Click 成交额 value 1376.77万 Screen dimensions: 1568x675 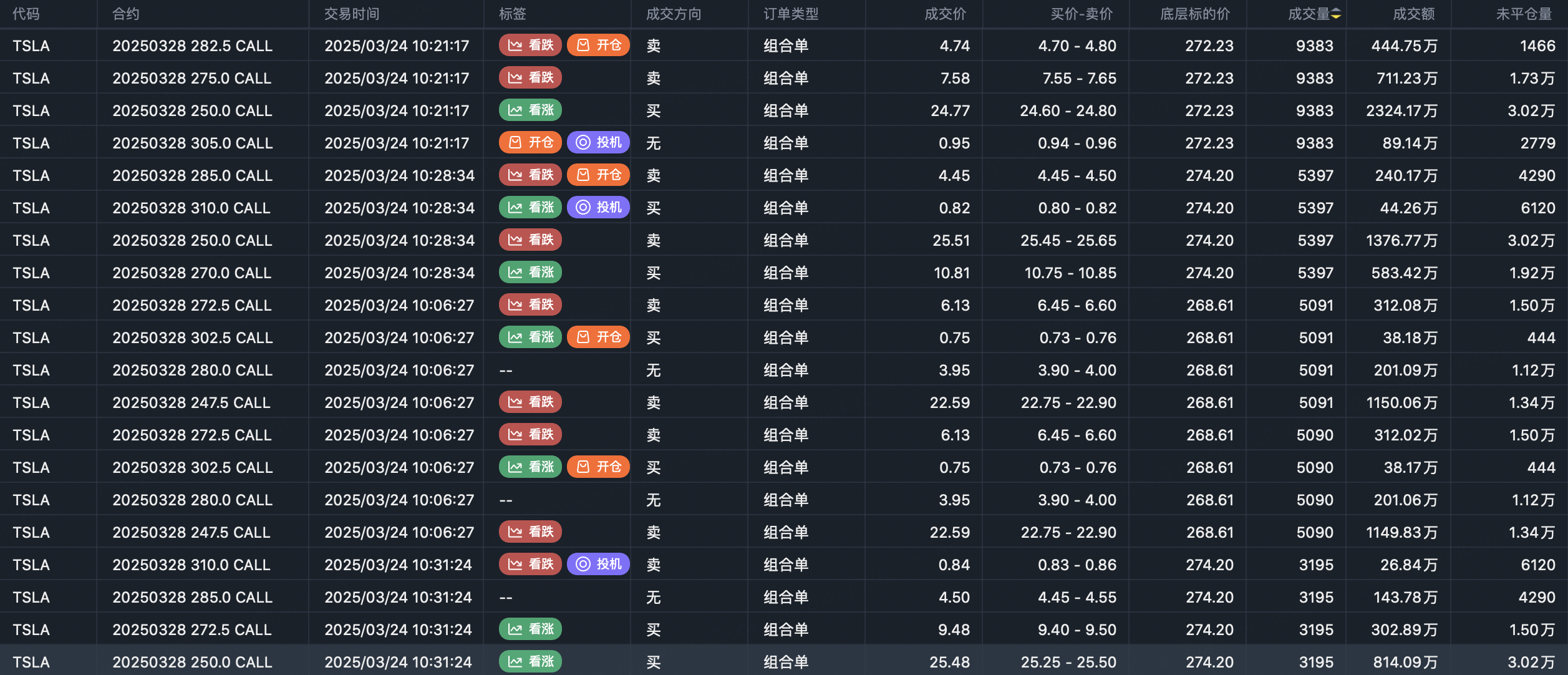1401,241
